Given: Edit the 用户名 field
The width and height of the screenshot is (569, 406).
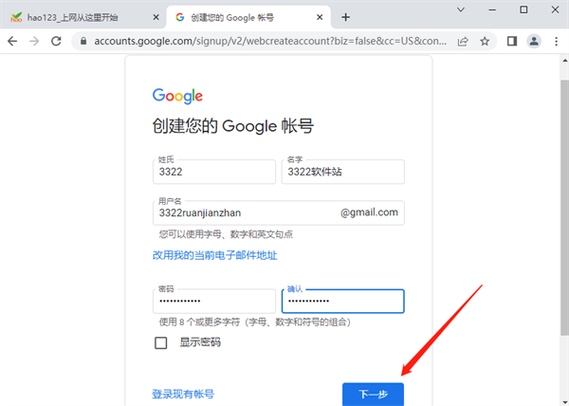Looking at the screenshot, I should [279, 213].
